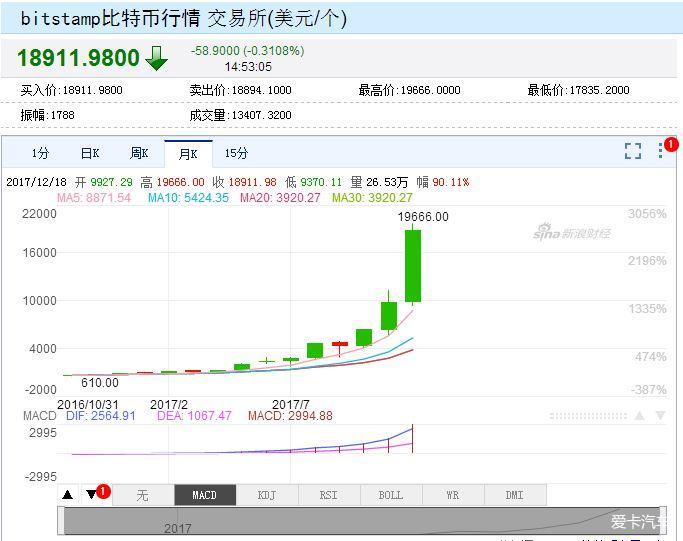Switch to the 日K chart tab

[x=90, y=153]
